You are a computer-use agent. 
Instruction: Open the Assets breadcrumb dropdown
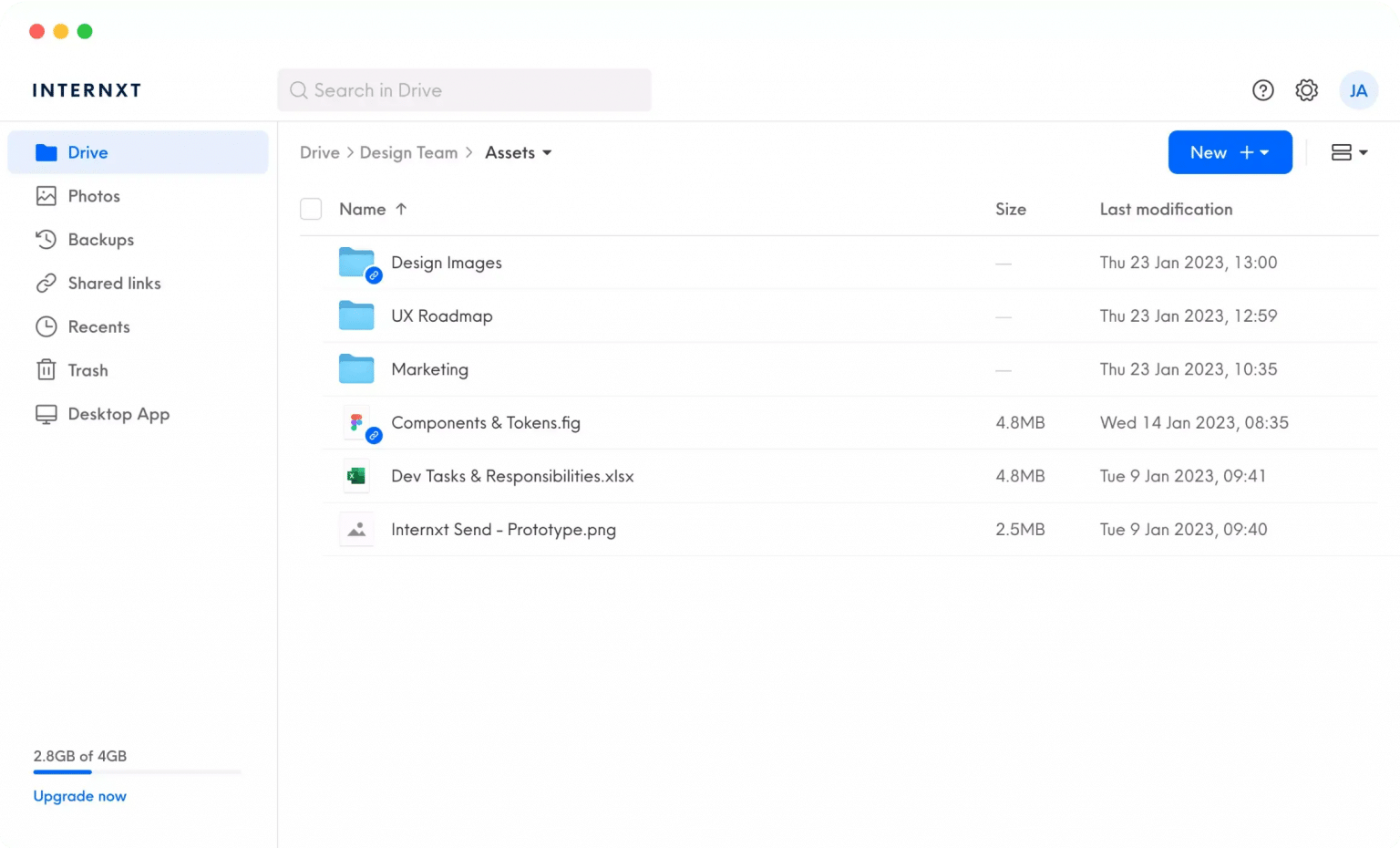(547, 153)
